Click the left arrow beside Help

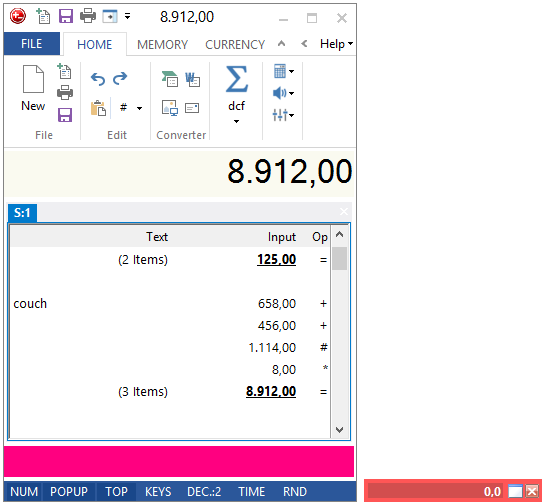point(304,44)
